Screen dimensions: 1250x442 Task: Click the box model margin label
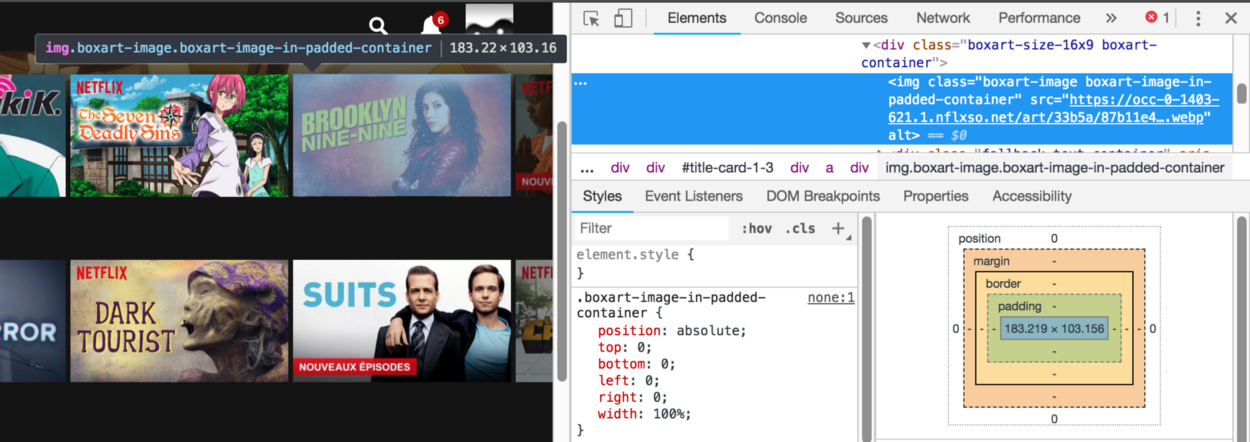[x=994, y=261]
